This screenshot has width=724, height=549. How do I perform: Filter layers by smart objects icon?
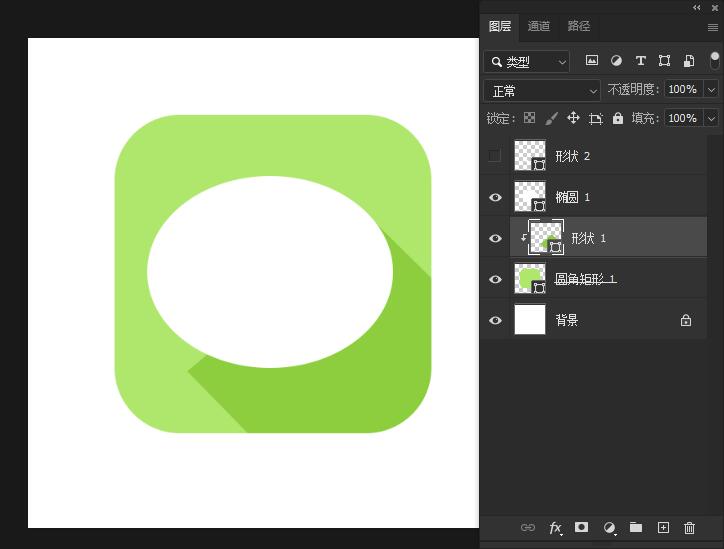[689, 60]
